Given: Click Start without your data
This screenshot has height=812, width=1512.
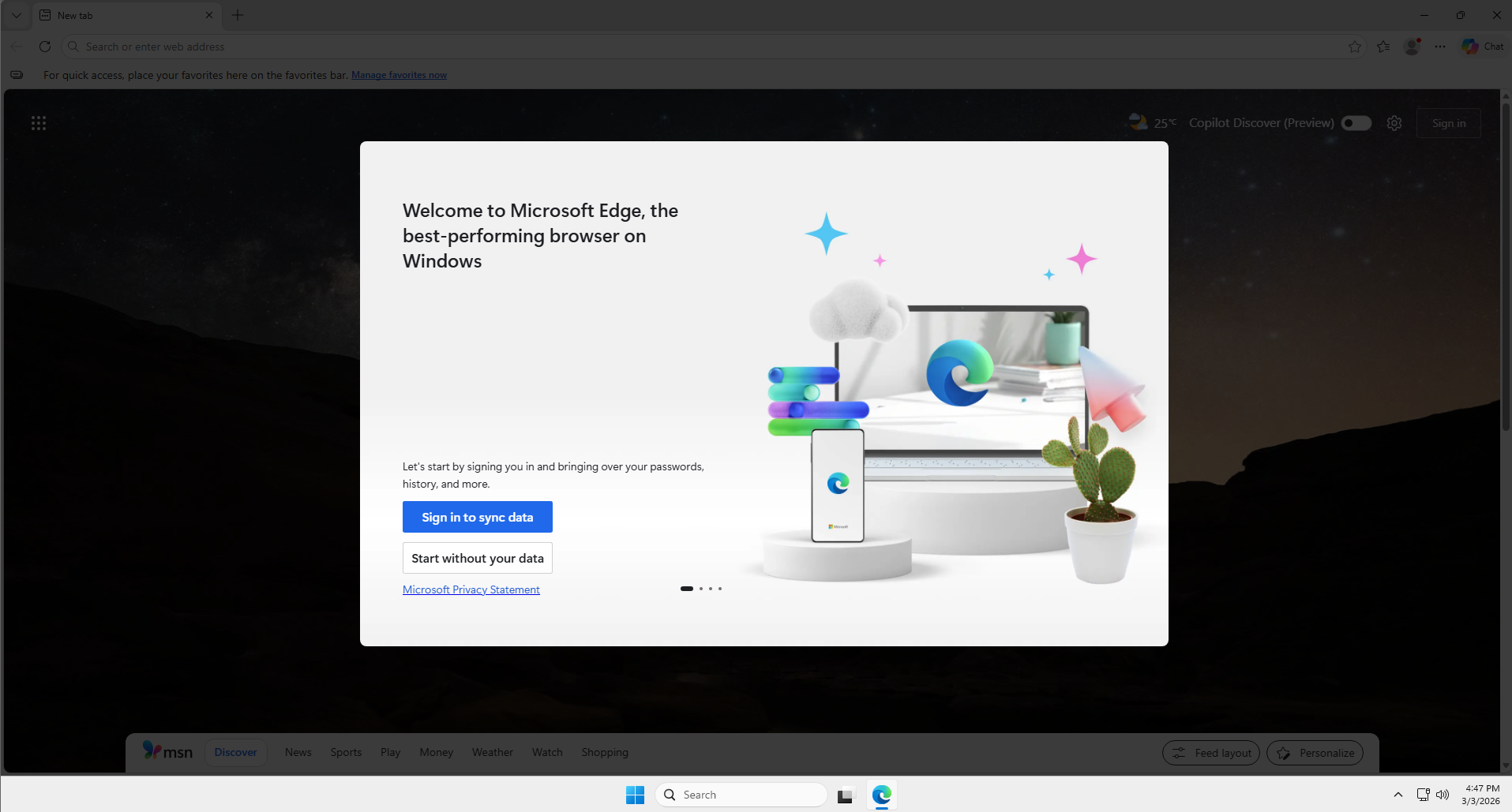Looking at the screenshot, I should coord(478,558).
